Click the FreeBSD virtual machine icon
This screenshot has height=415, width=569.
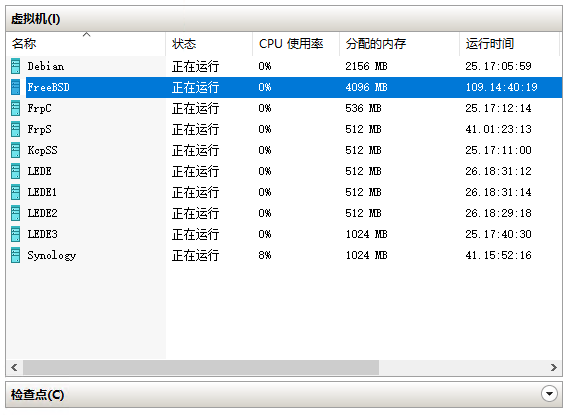click(x=16, y=87)
